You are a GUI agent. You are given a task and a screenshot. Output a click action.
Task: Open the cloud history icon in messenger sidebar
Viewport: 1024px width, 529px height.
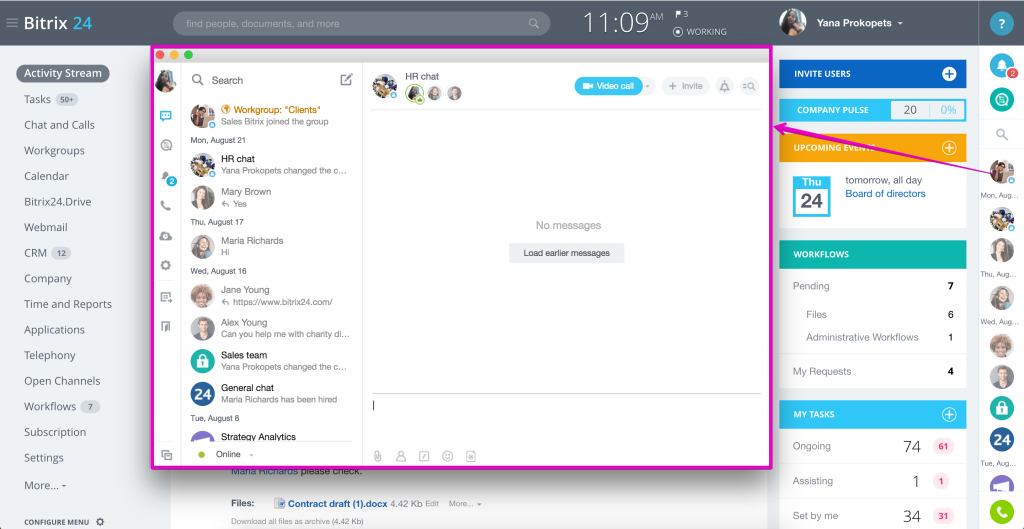pos(166,236)
